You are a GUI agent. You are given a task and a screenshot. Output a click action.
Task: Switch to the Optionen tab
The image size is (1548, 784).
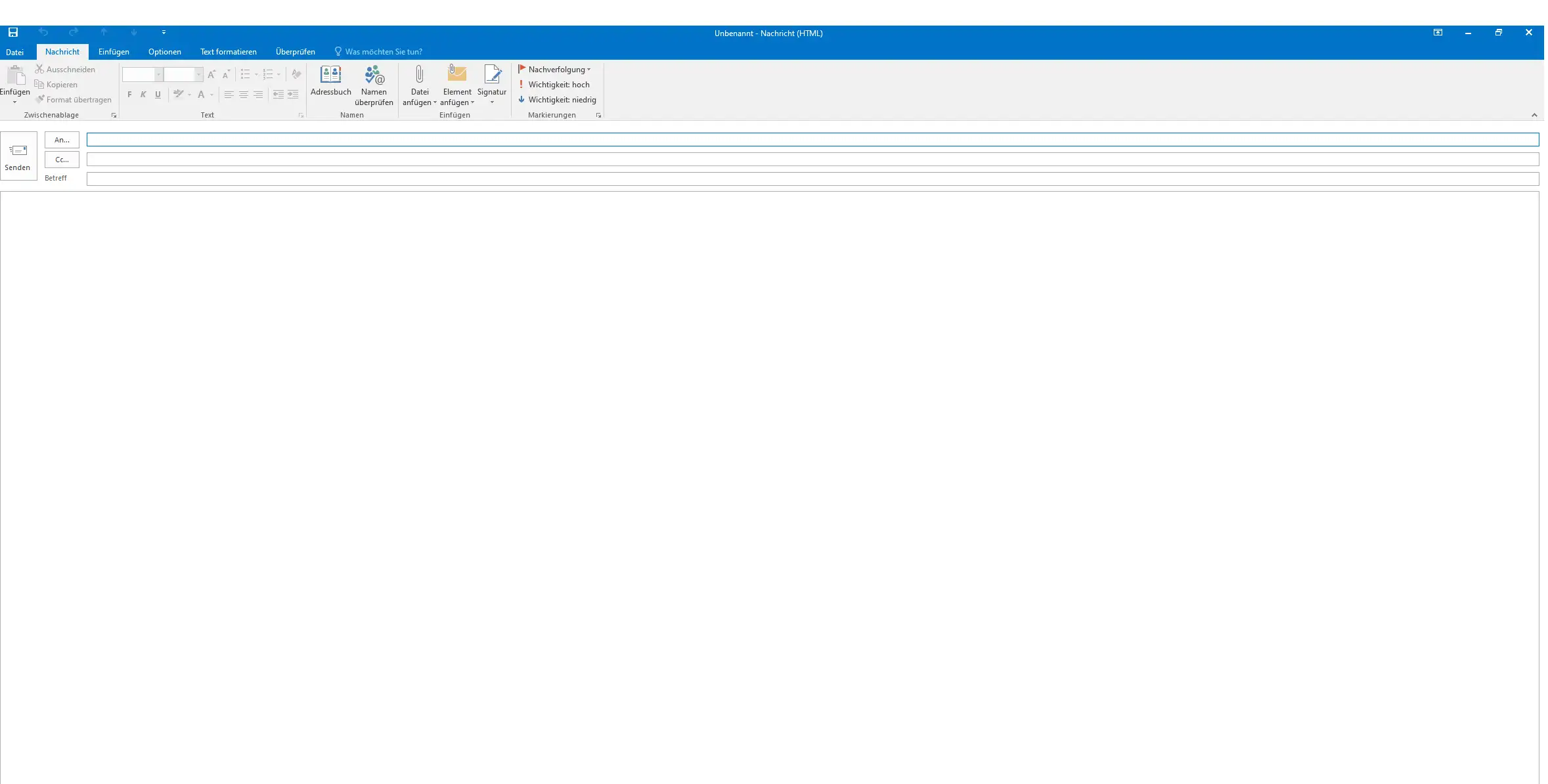[x=164, y=52]
